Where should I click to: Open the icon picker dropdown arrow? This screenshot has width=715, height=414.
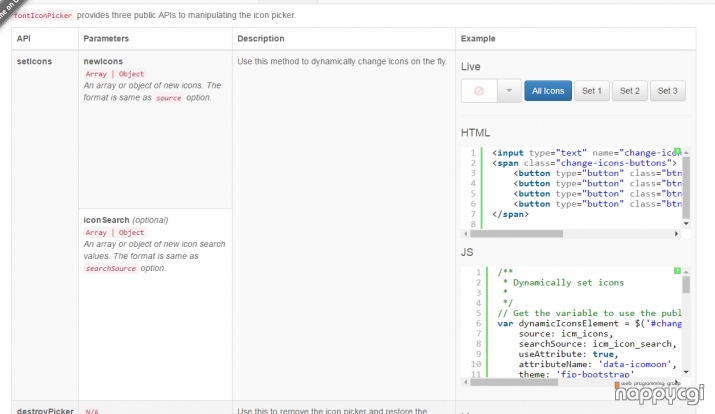tap(509, 91)
